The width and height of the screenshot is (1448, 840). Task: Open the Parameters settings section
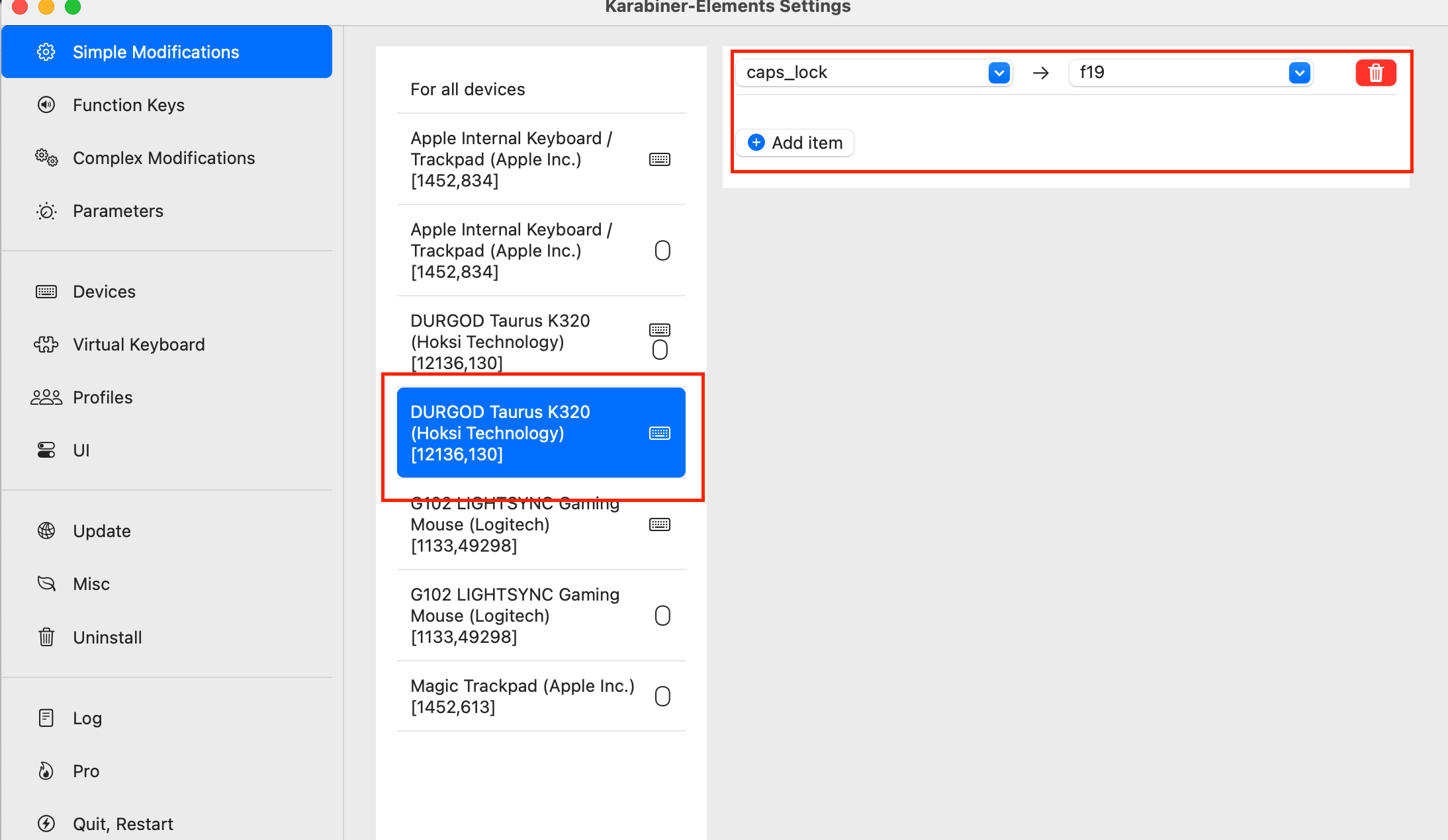[118, 211]
